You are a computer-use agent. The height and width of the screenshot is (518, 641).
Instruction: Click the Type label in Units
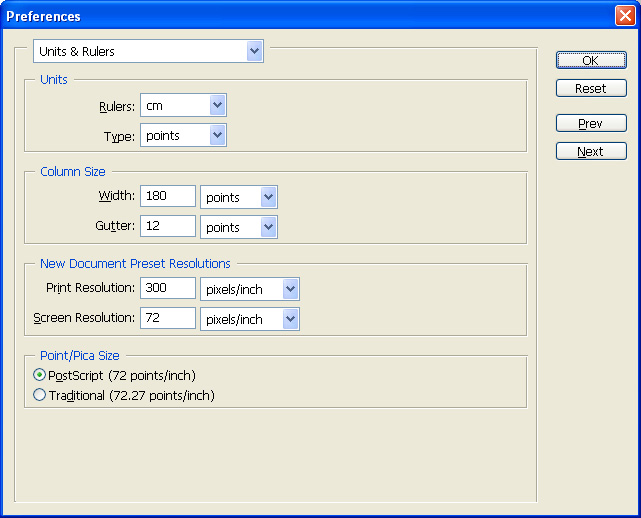coord(119,136)
